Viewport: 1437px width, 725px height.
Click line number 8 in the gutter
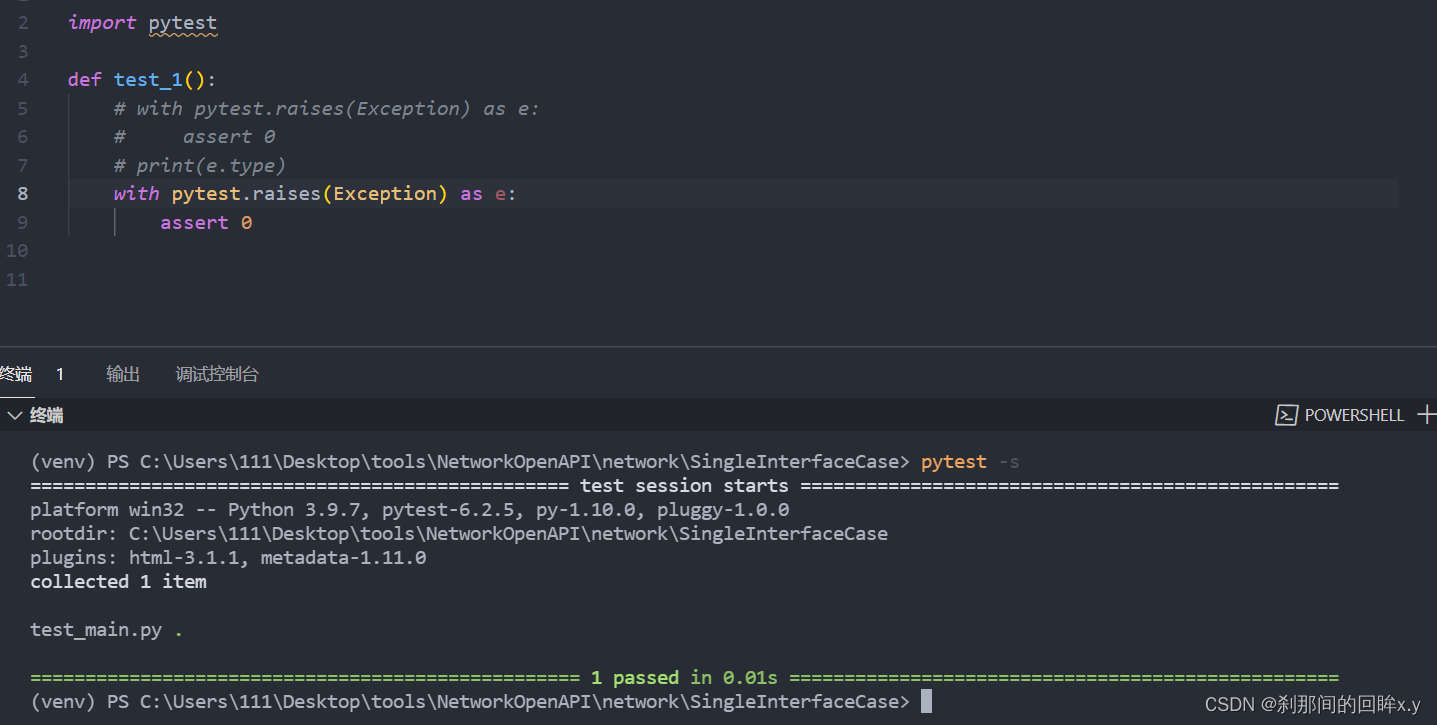pos(22,194)
